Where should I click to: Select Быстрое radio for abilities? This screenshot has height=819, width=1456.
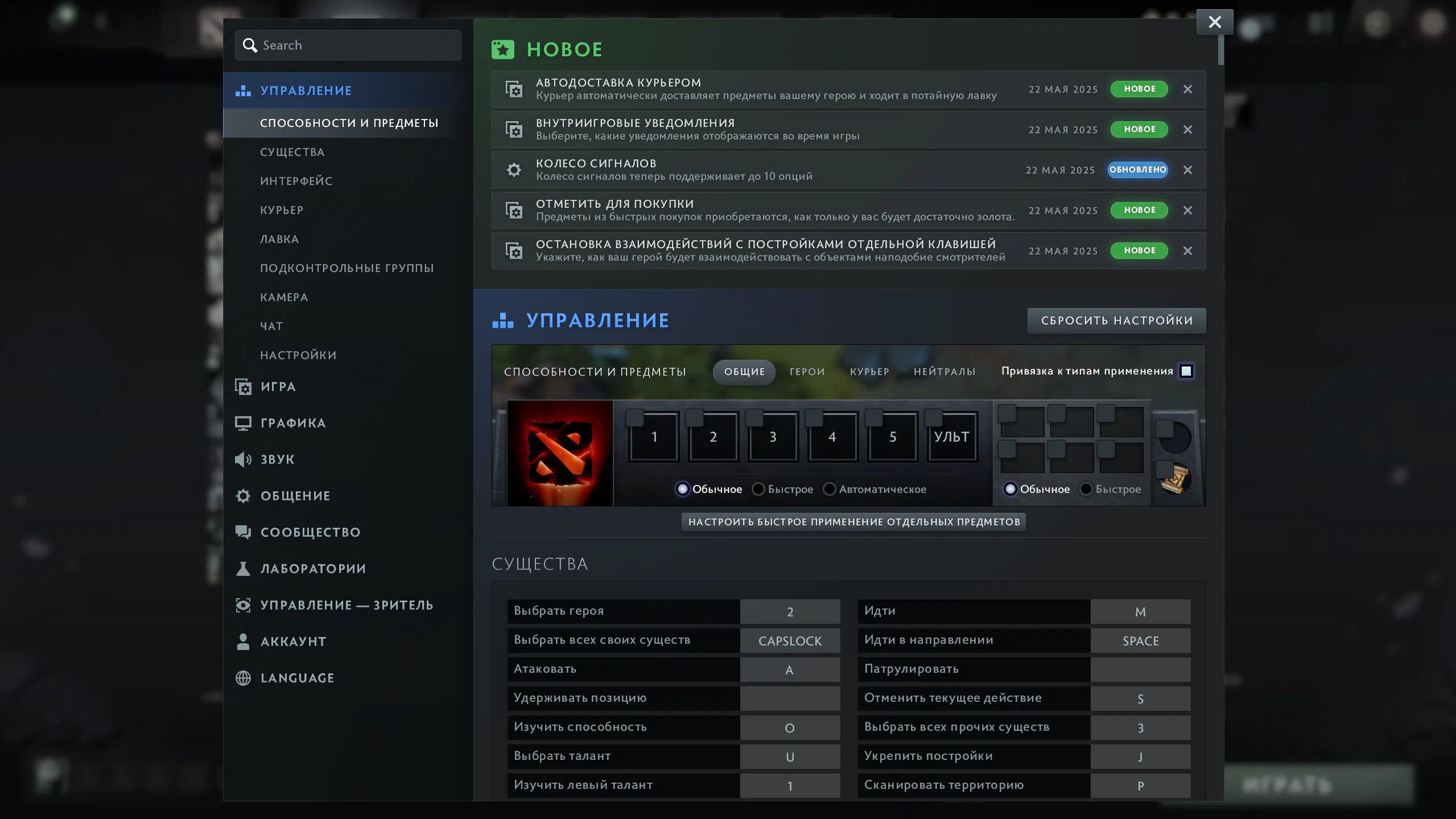click(758, 489)
